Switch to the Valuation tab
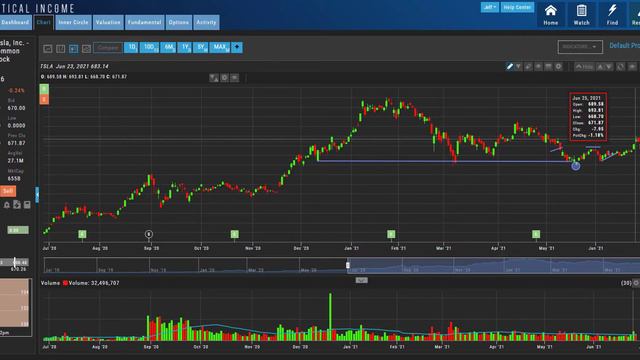Image resolution: width=640 pixels, height=360 pixels. pyautogui.click(x=108, y=22)
